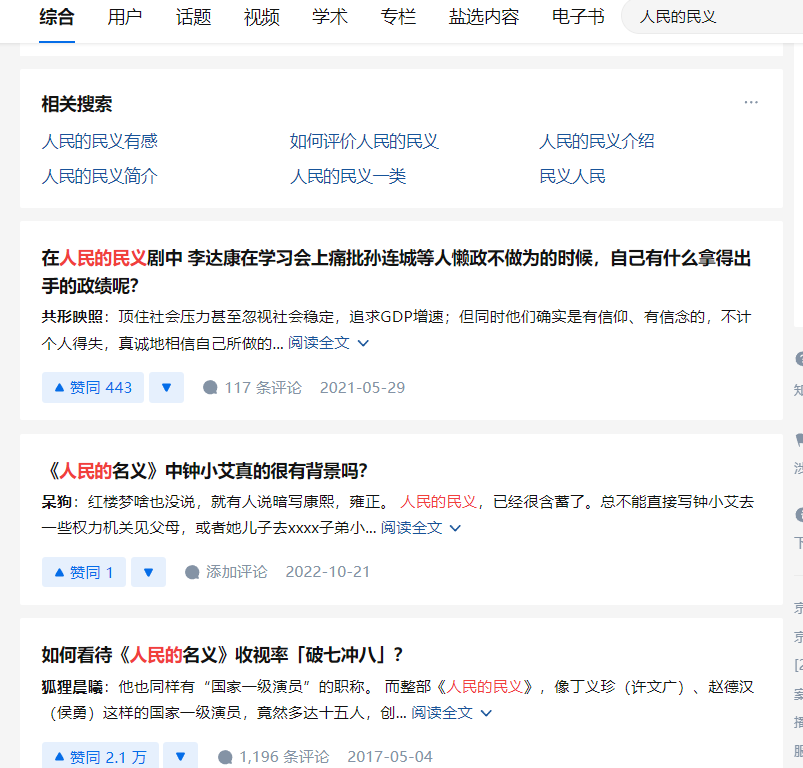Expand 阅读全文 in 狐狸晨曦's answer

(x=451, y=713)
